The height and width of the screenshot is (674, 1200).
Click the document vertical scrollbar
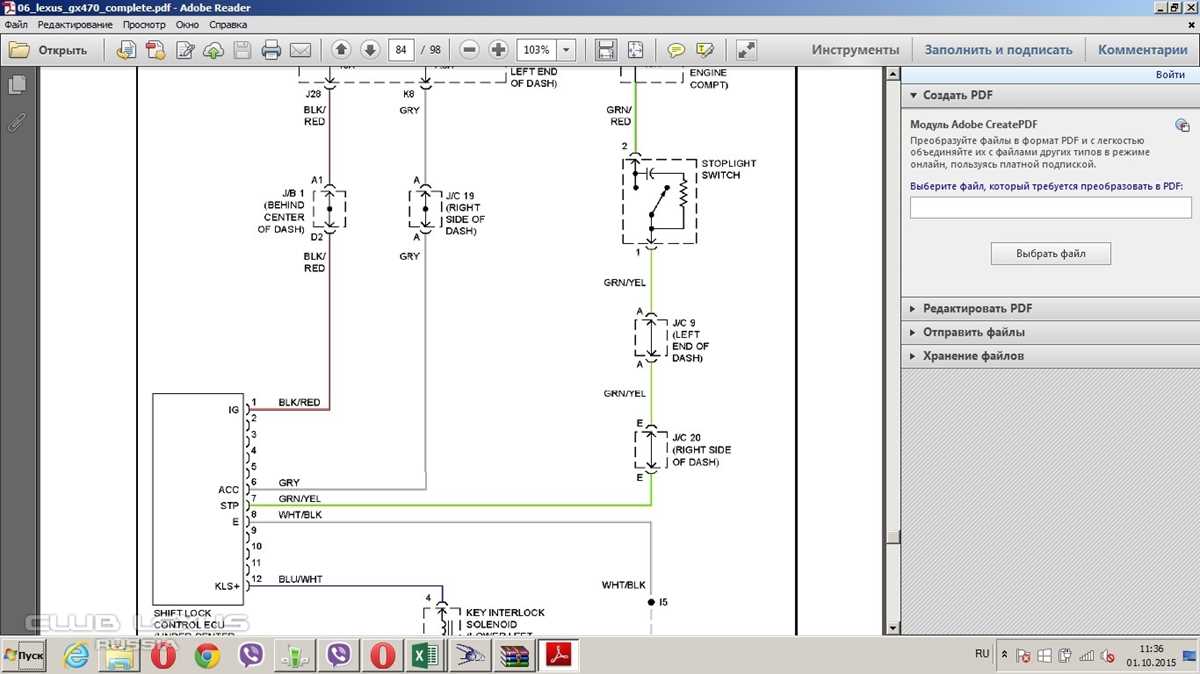[893, 350]
